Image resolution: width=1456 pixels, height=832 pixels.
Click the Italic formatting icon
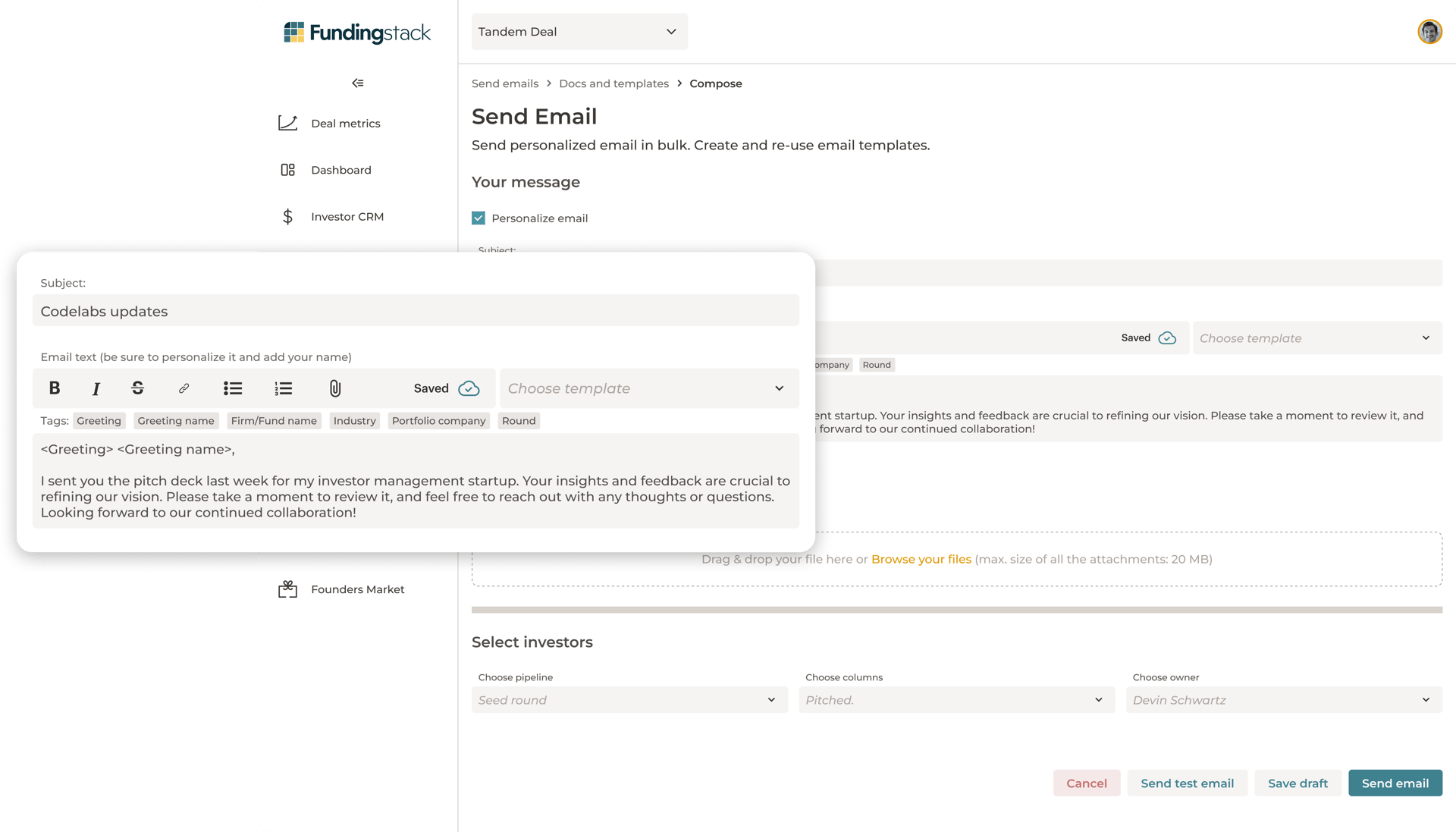pyautogui.click(x=97, y=388)
